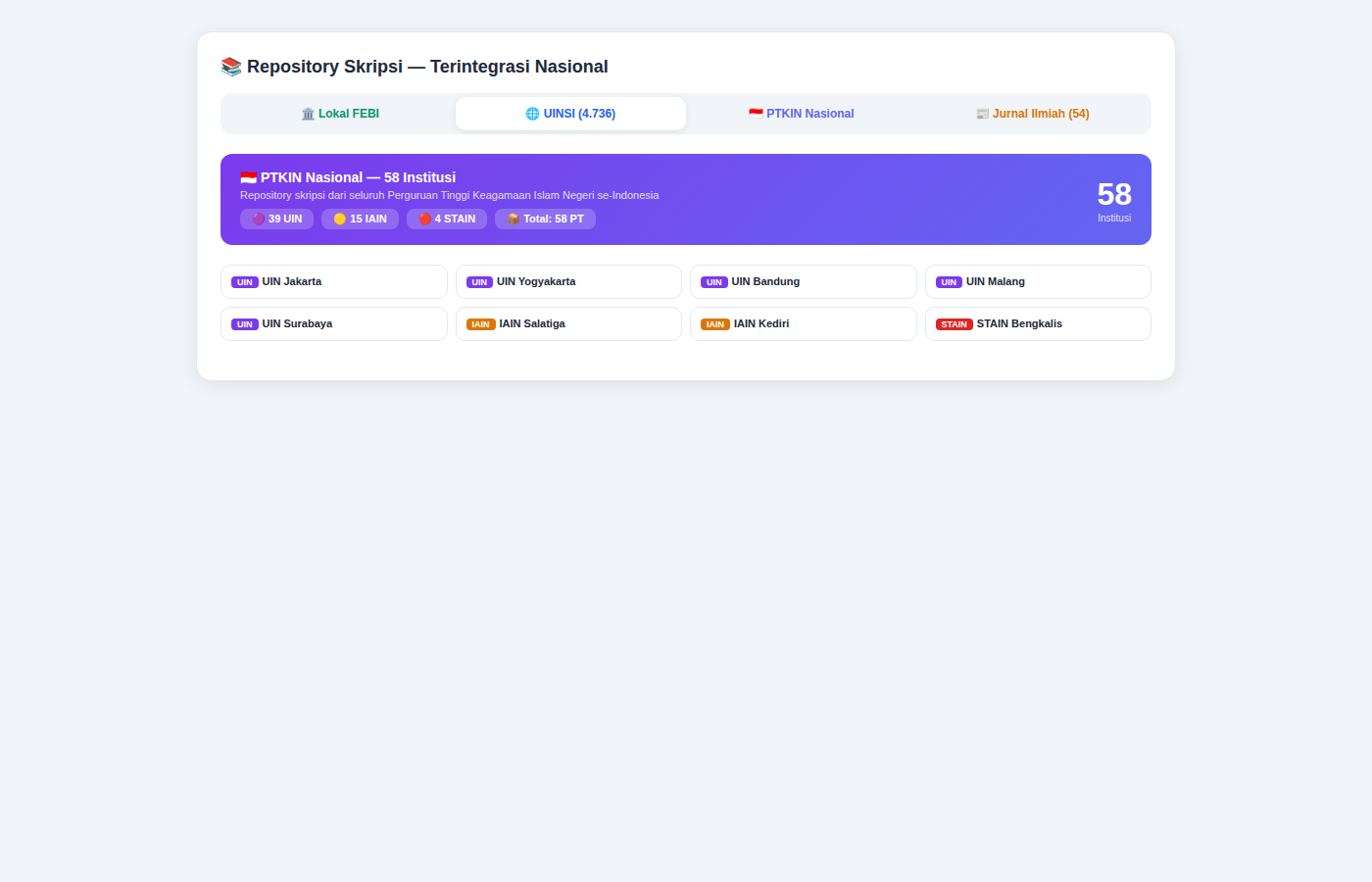Switch to UINSI (4.736) tab
Image resolution: width=1372 pixels, height=882 pixels.
click(x=570, y=114)
